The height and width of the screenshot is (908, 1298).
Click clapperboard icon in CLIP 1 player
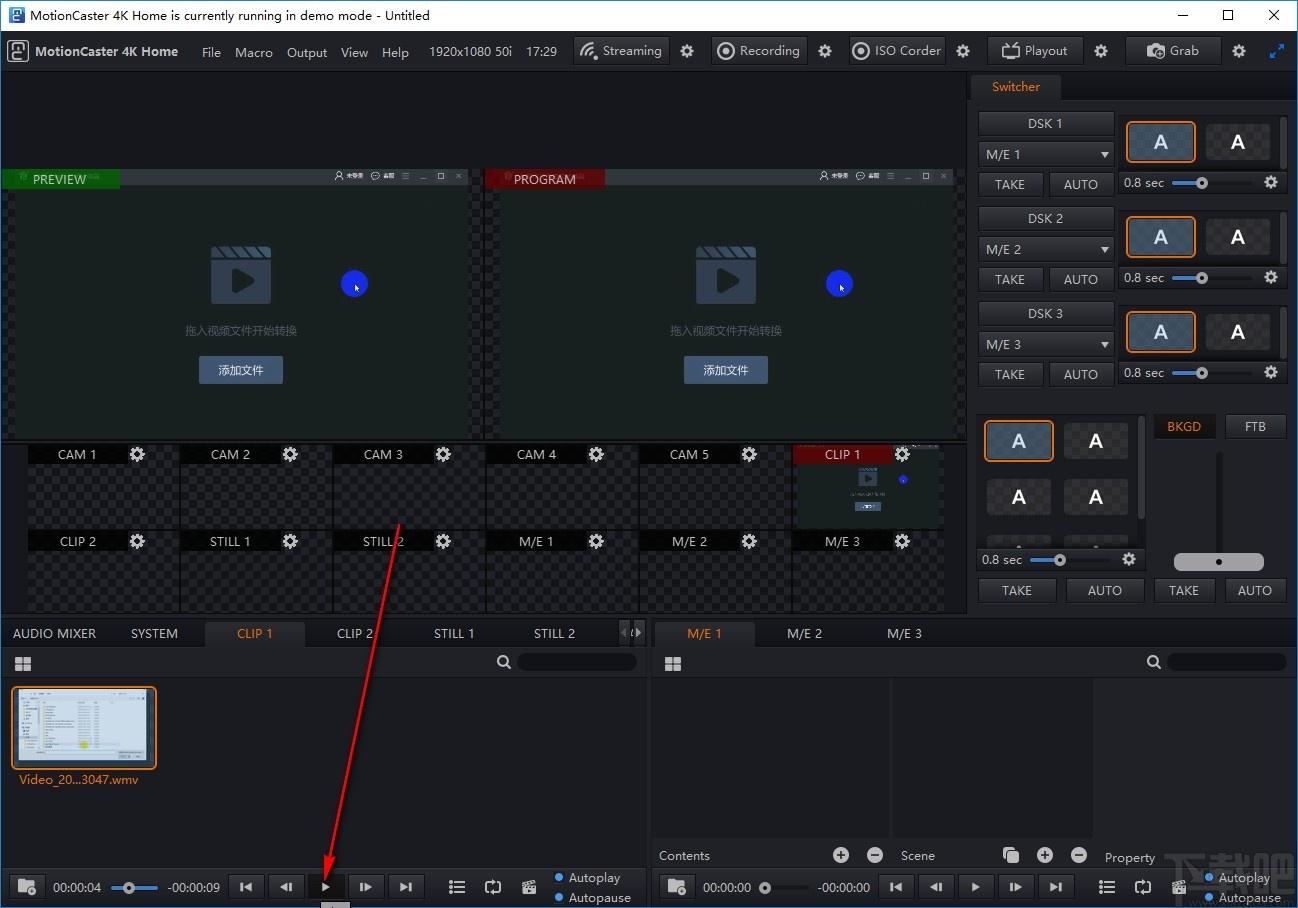click(529, 887)
